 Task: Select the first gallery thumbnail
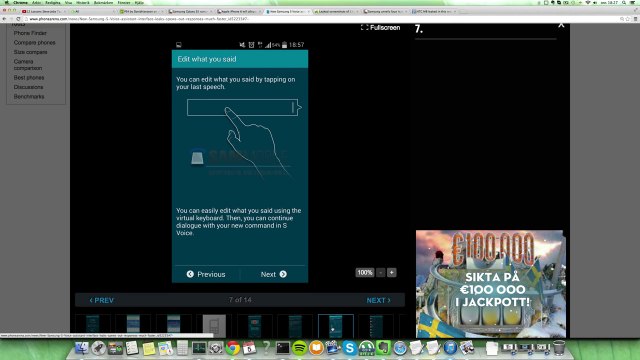coord(93,325)
